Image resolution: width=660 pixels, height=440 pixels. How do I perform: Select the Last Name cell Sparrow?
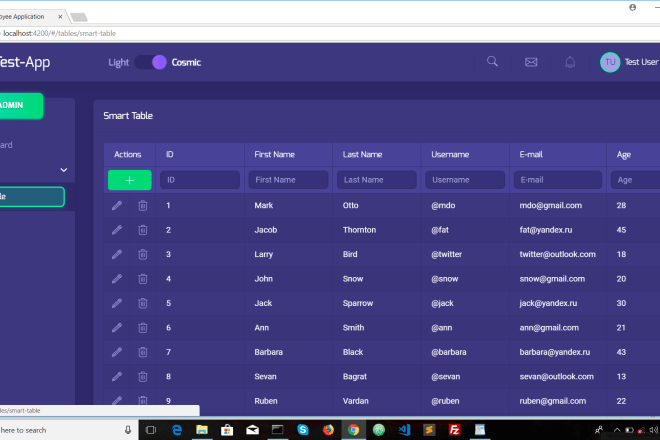358,303
